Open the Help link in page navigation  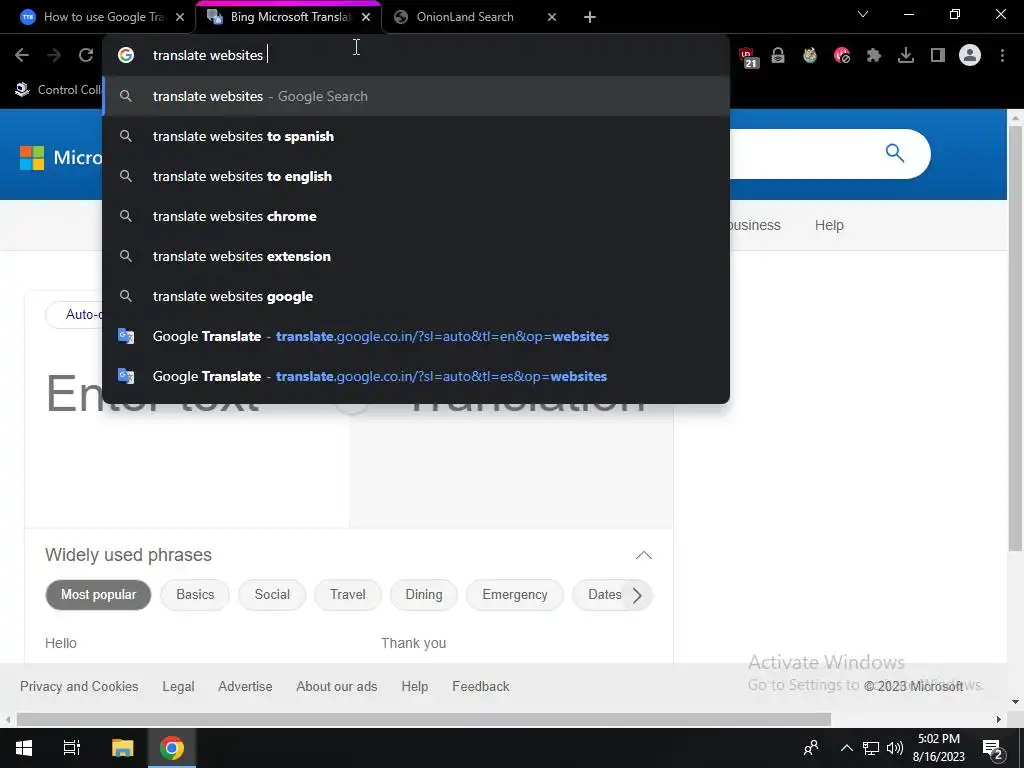829,225
